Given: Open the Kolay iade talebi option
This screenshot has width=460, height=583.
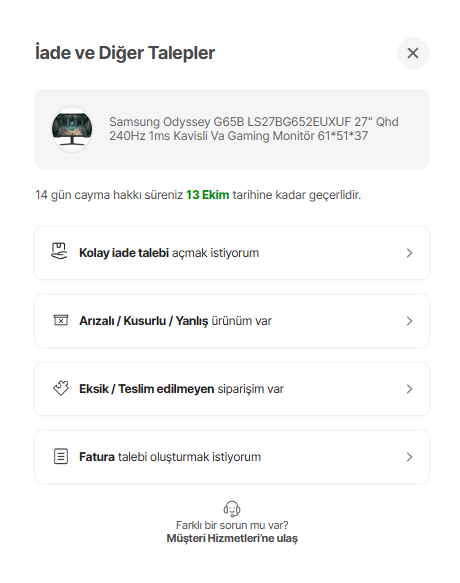Looking at the screenshot, I should coord(232,253).
